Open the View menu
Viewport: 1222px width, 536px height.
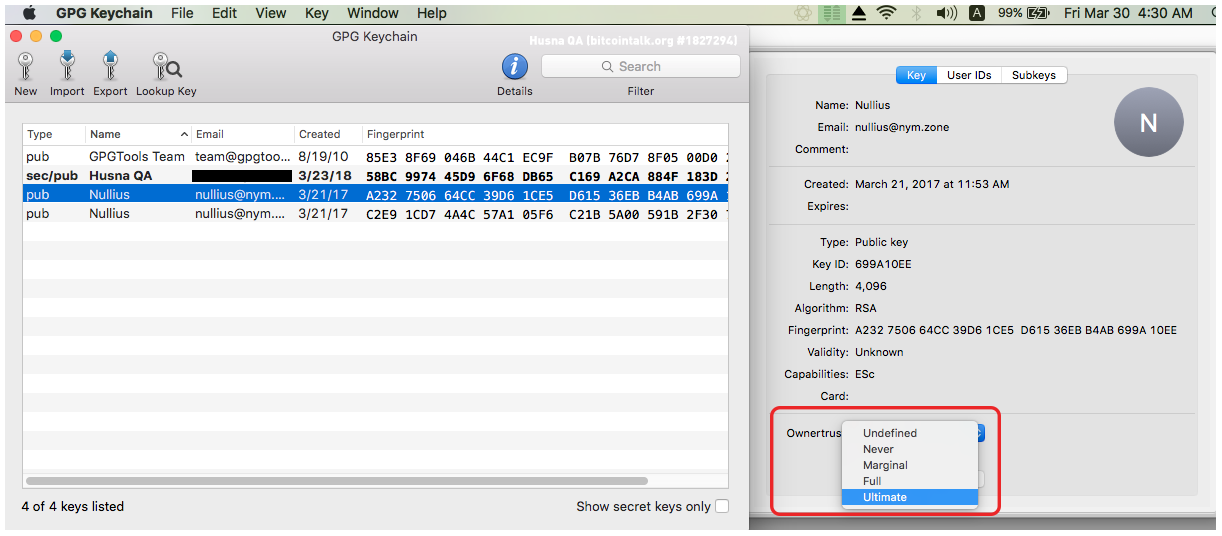[x=271, y=13]
